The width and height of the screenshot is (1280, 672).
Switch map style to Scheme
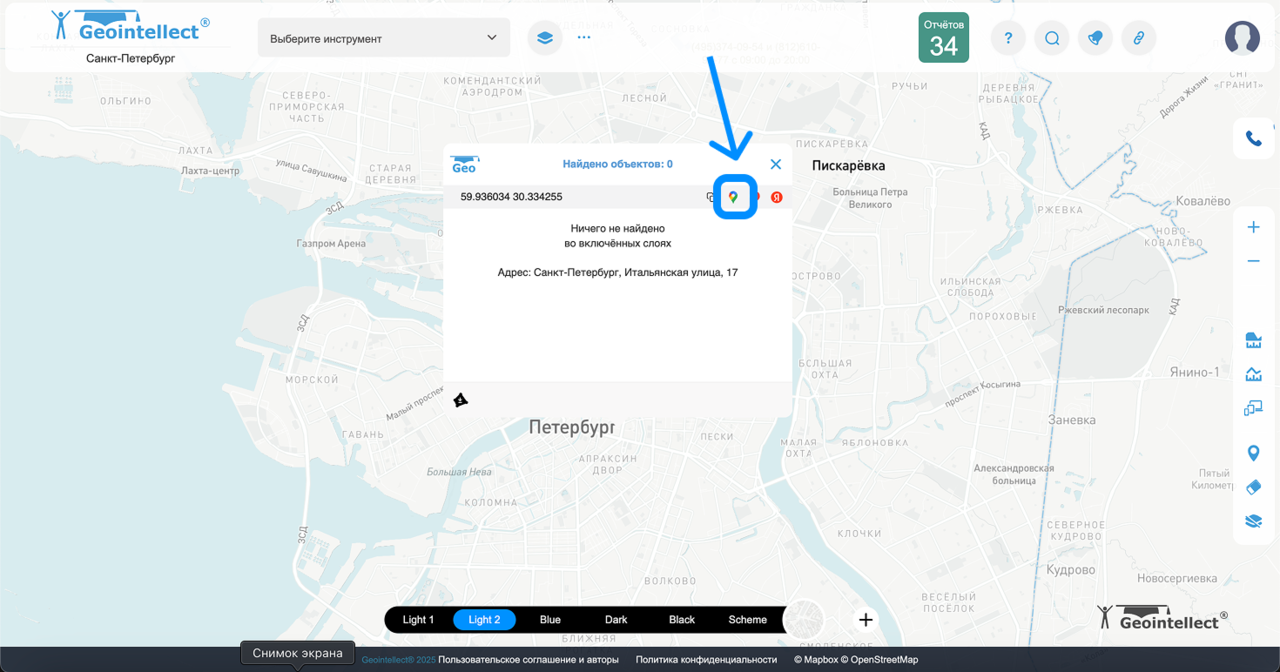pos(747,620)
